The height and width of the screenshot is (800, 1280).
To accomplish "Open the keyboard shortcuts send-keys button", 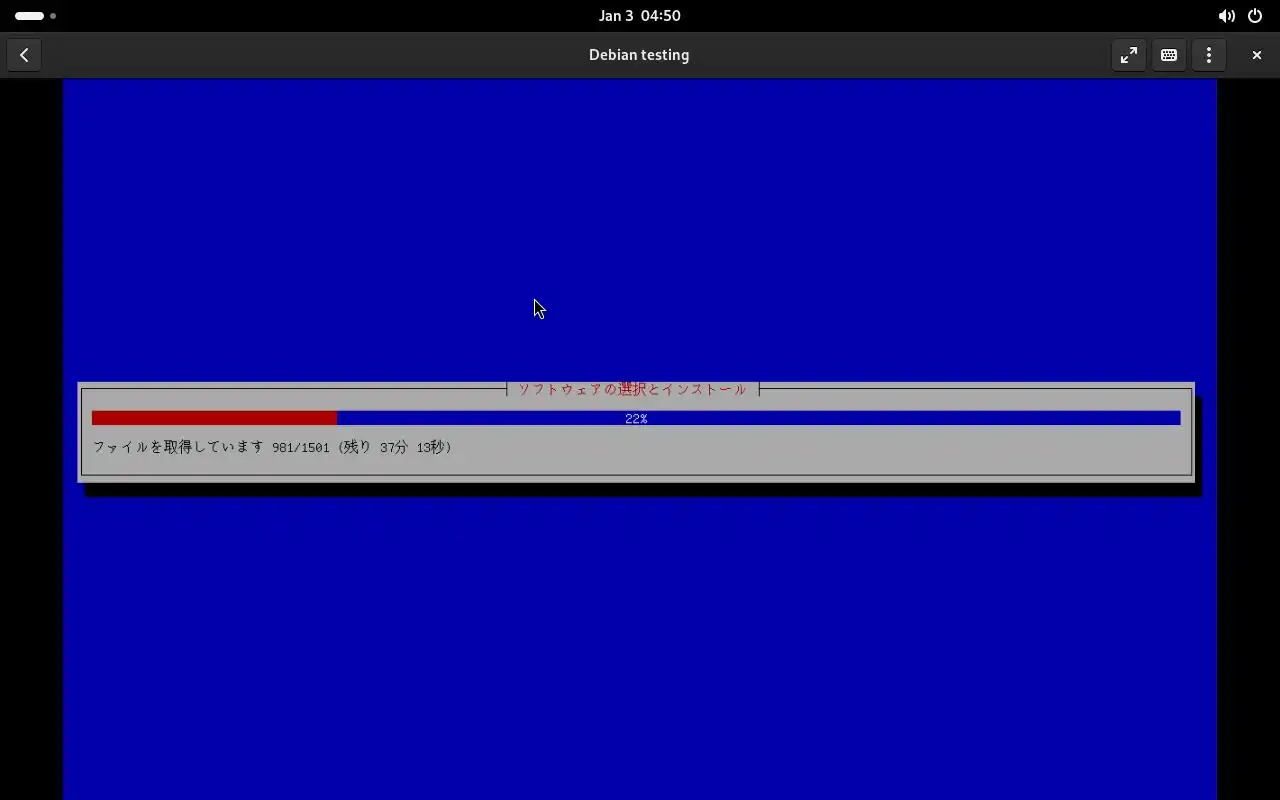I will point(1169,55).
